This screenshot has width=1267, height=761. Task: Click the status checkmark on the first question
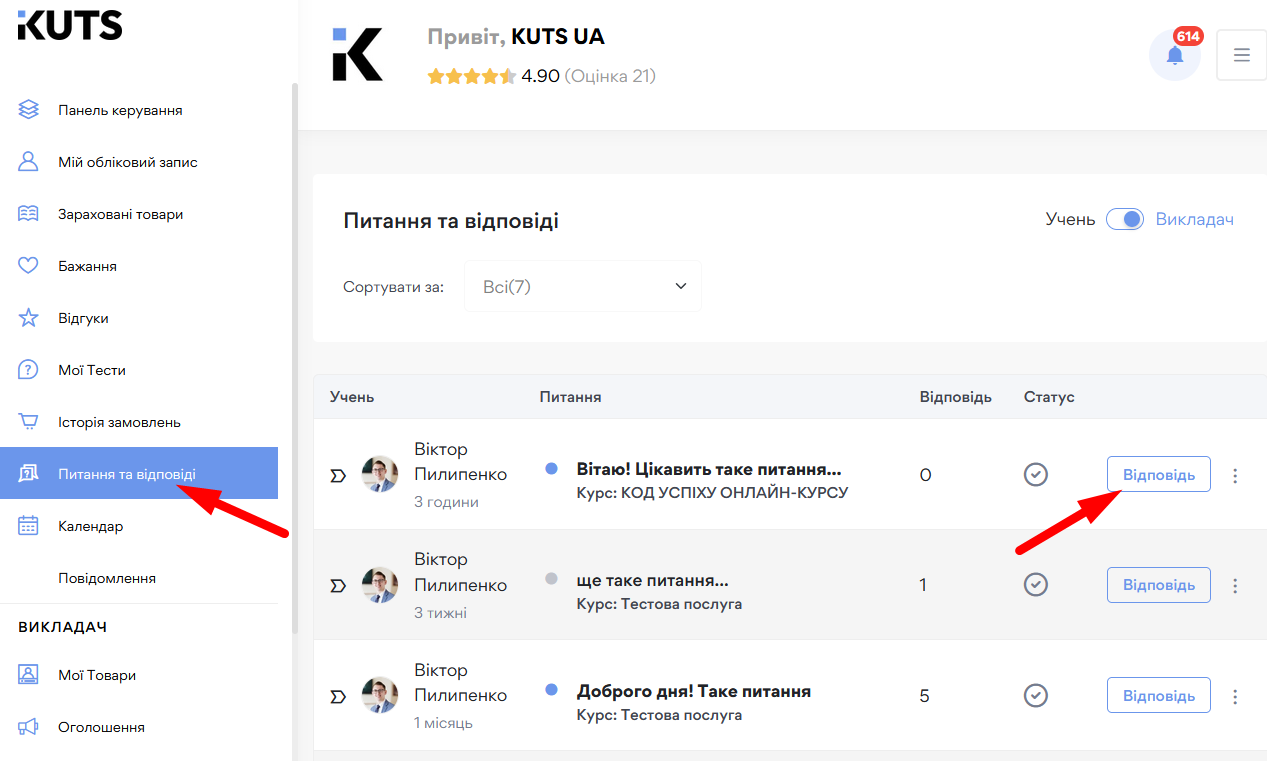(1035, 474)
